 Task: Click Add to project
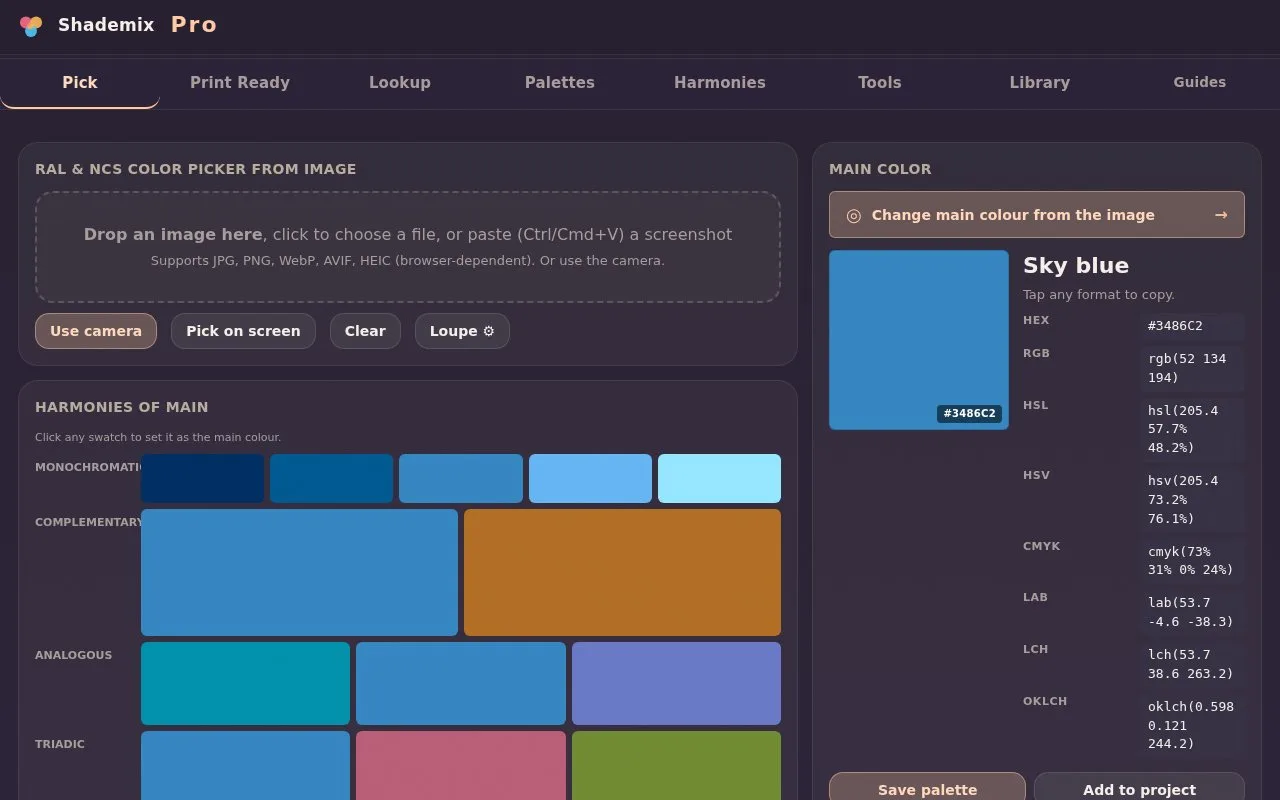tap(1139, 787)
